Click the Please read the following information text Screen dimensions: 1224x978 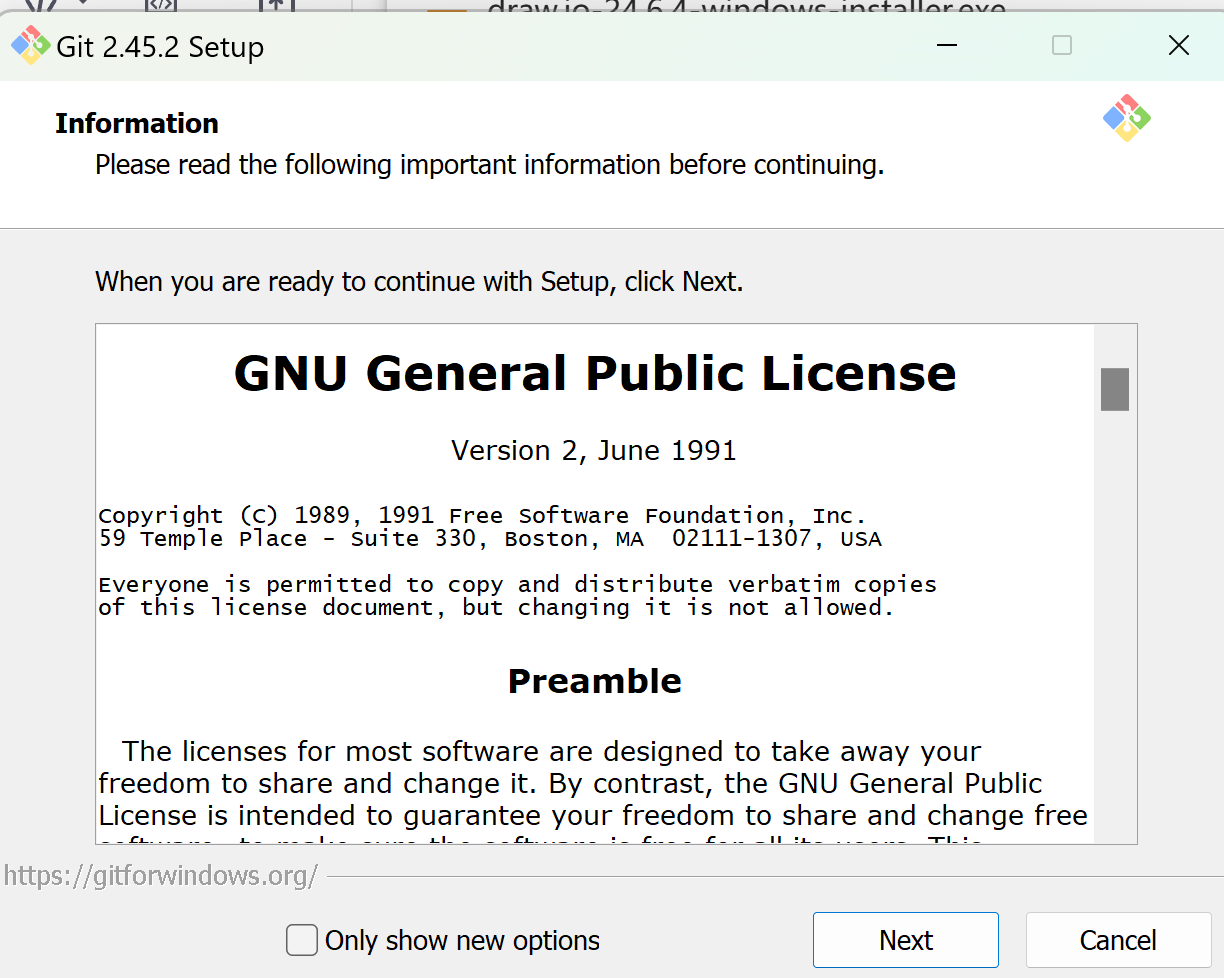[490, 165]
